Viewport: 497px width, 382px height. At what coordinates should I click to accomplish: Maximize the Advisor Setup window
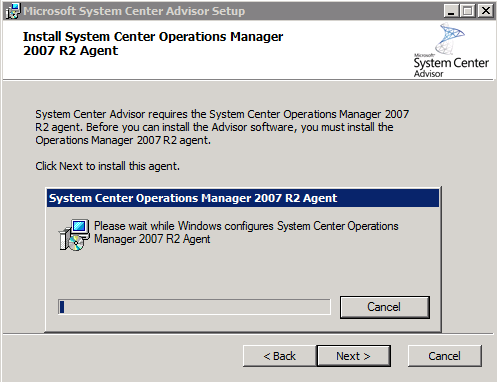[467, 11]
